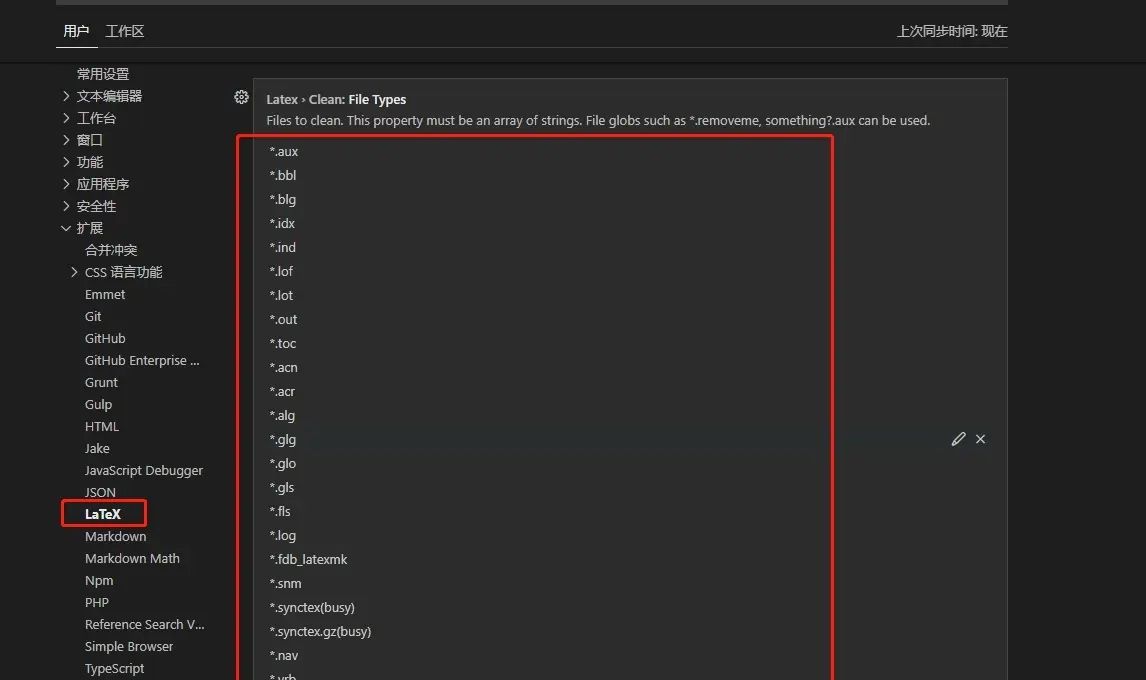Expand the 功能 settings group
The height and width of the screenshot is (680, 1146).
pyautogui.click(x=89, y=161)
